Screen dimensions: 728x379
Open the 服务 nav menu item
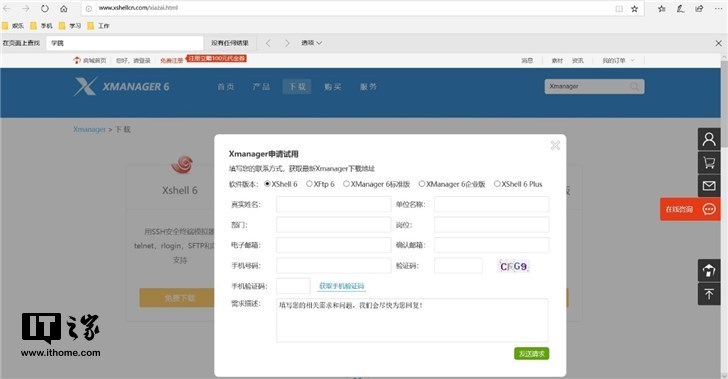click(368, 86)
